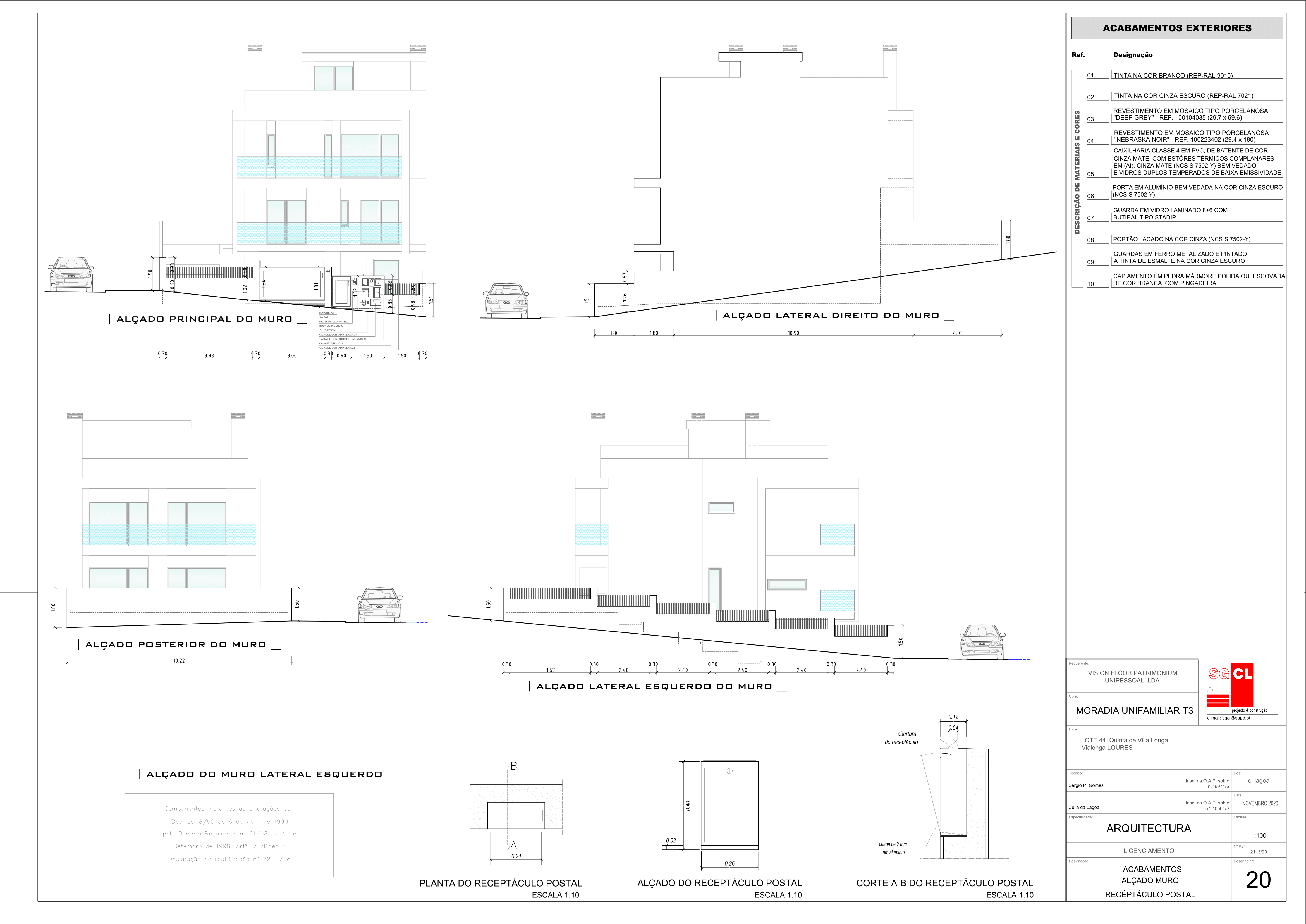Click the 3.67 dimension label
This screenshot has width=1306, height=924.
coord(550,671)
